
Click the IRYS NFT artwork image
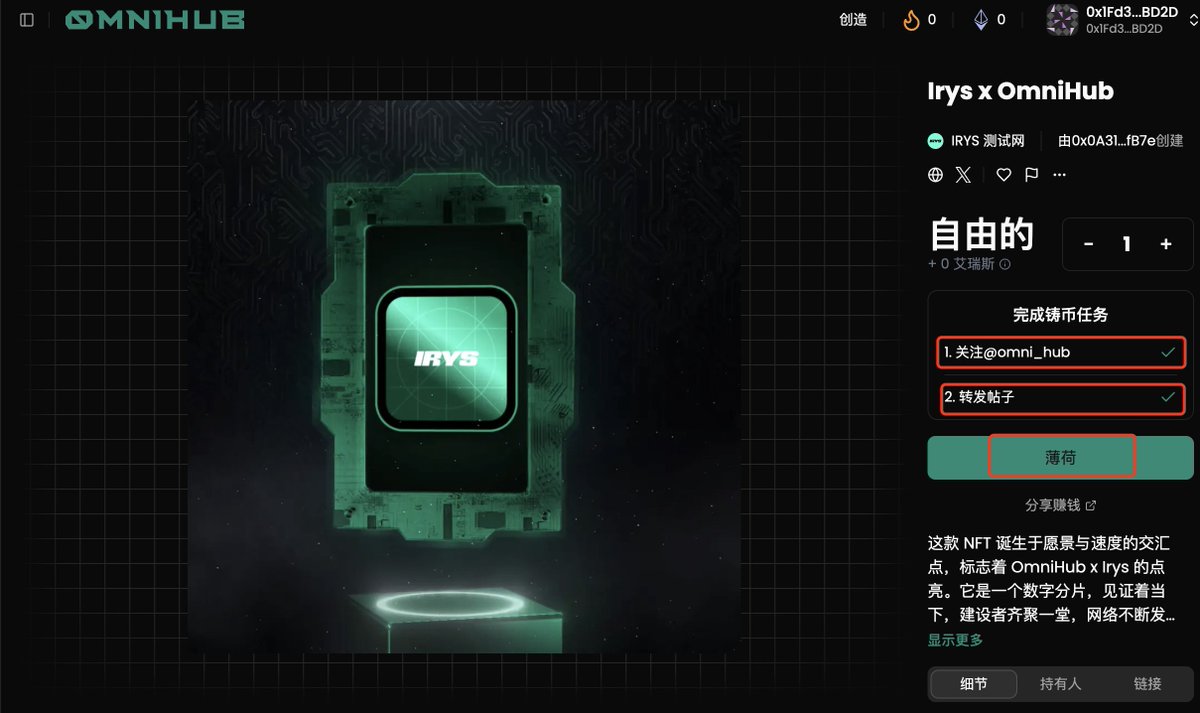pos(465,376)
